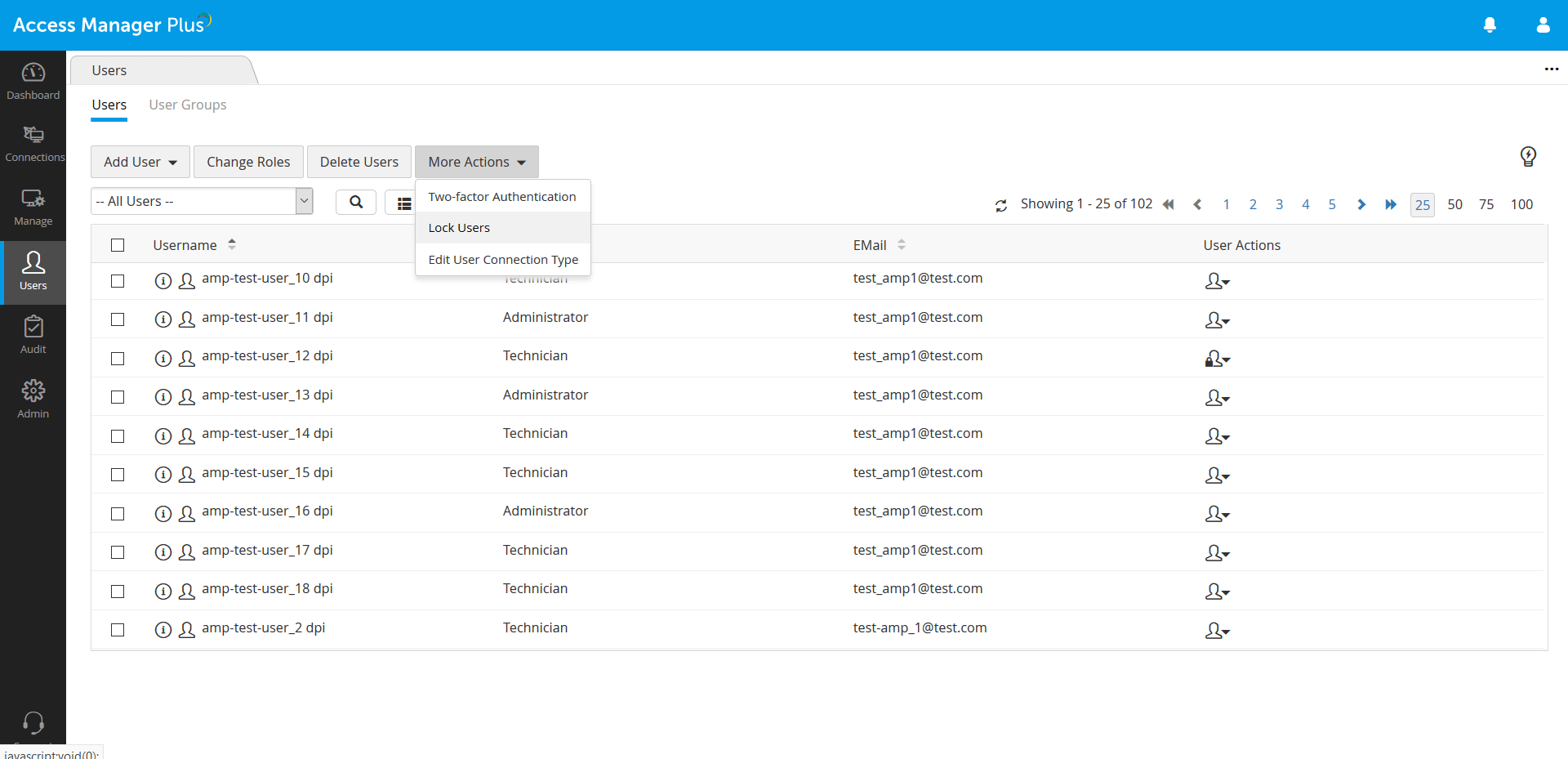Select checkbox for amp-test-user_2 dpi
Screen dimensions: 1568x759
[118, 630]
